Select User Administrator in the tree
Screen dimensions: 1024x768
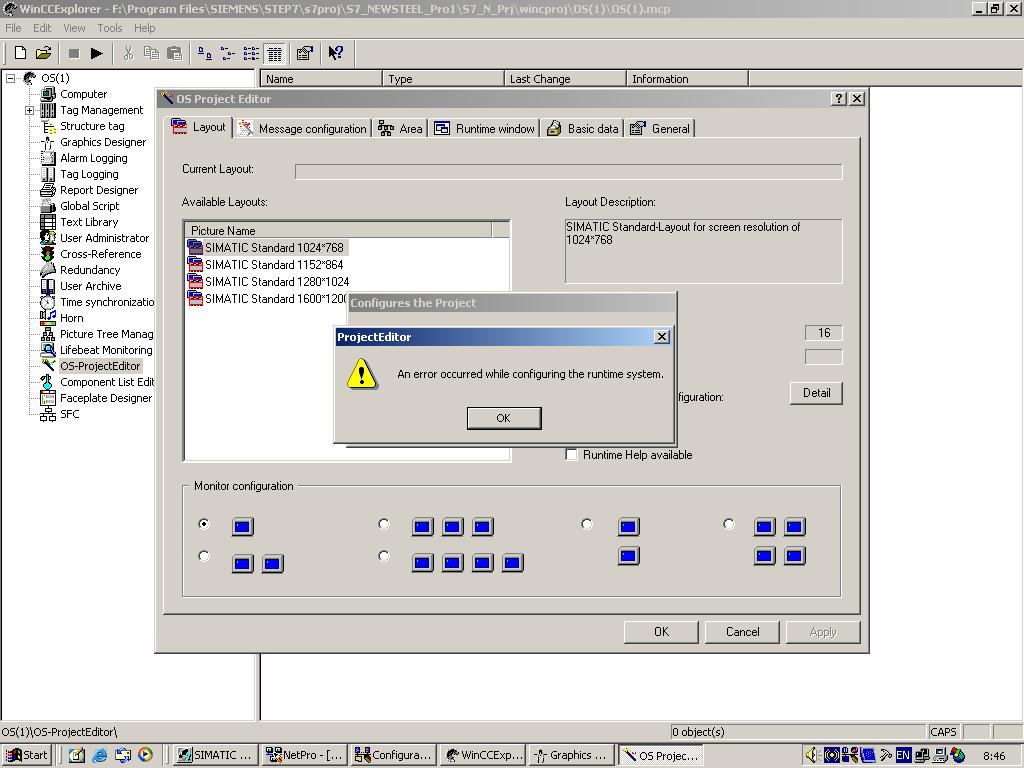click(104, 238)
